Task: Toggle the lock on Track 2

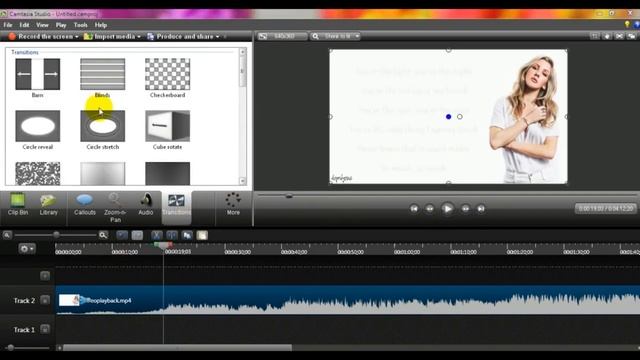Action: tap(45, 300)
